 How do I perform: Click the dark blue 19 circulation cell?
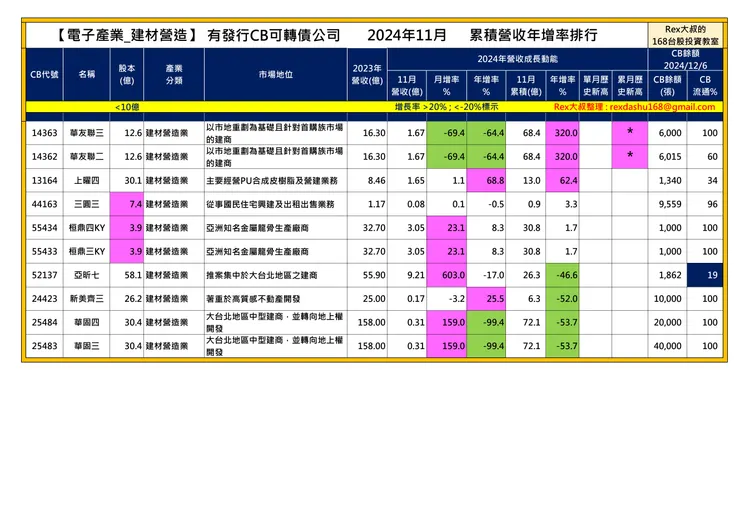tap(705, 275)
